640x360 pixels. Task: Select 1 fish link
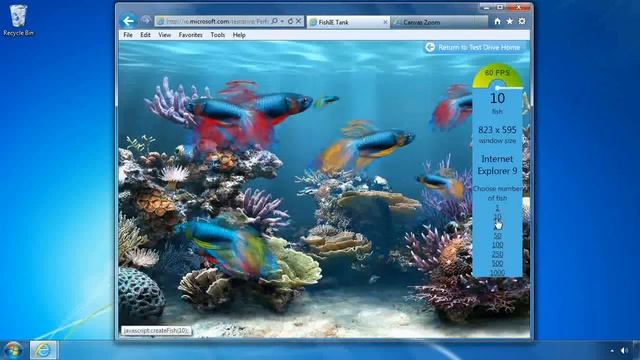pyautogui.click(x=497, y=208)
